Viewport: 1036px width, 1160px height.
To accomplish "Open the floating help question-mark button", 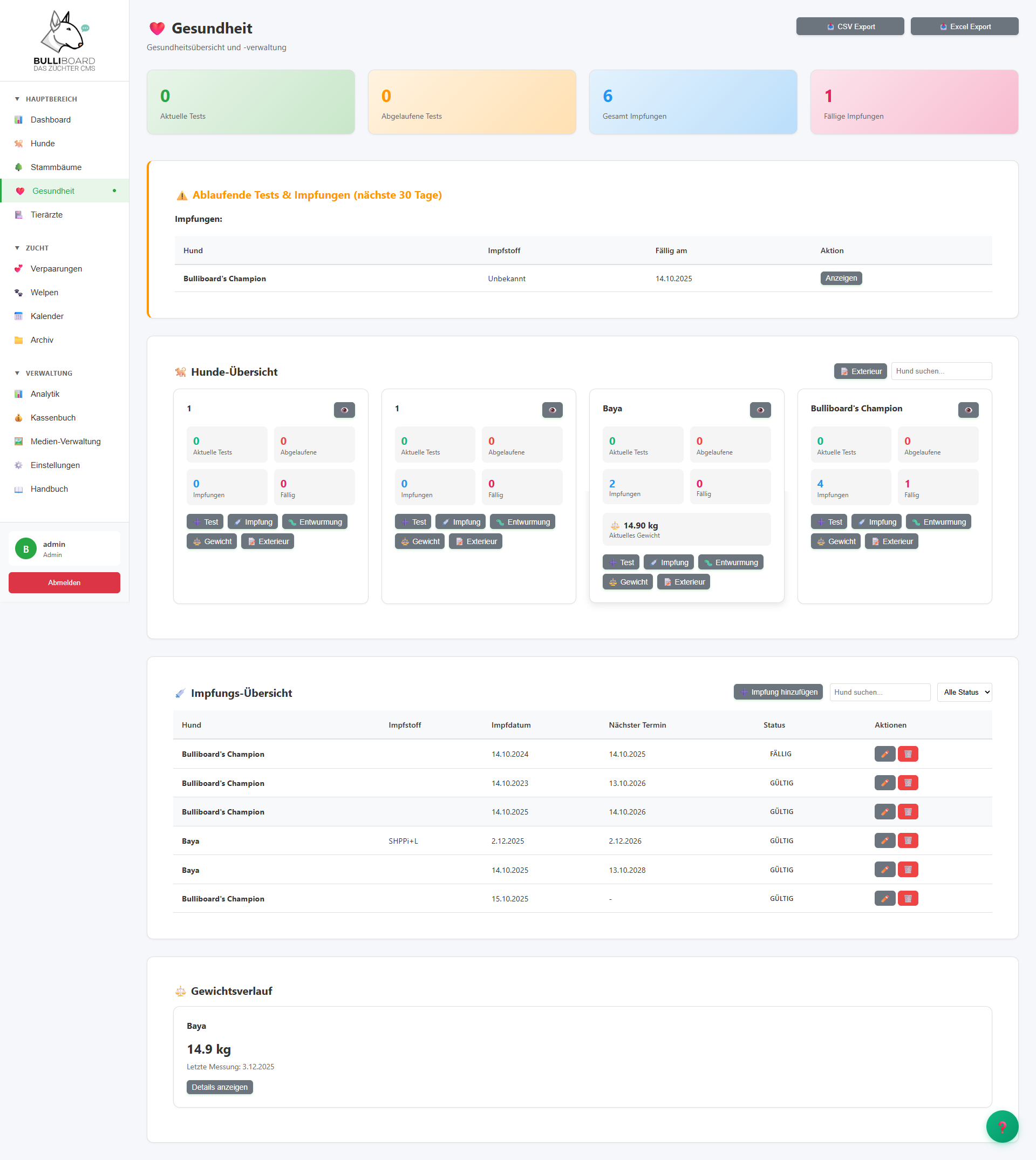I will coord(1001,1126).
